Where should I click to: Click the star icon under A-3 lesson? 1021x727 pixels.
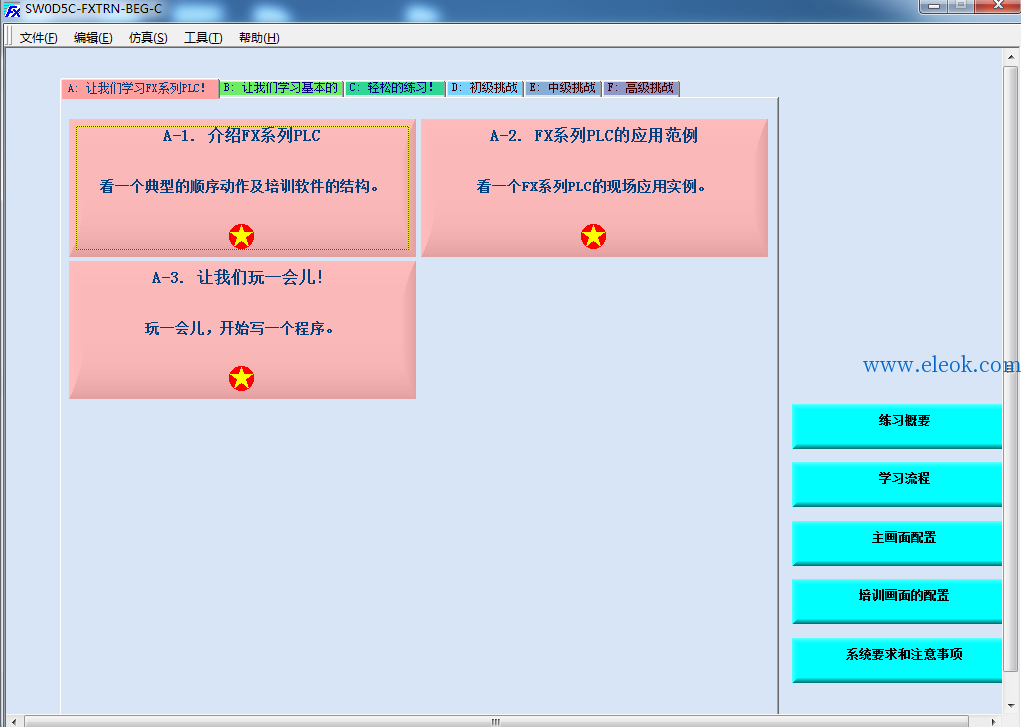coord(242,378)
